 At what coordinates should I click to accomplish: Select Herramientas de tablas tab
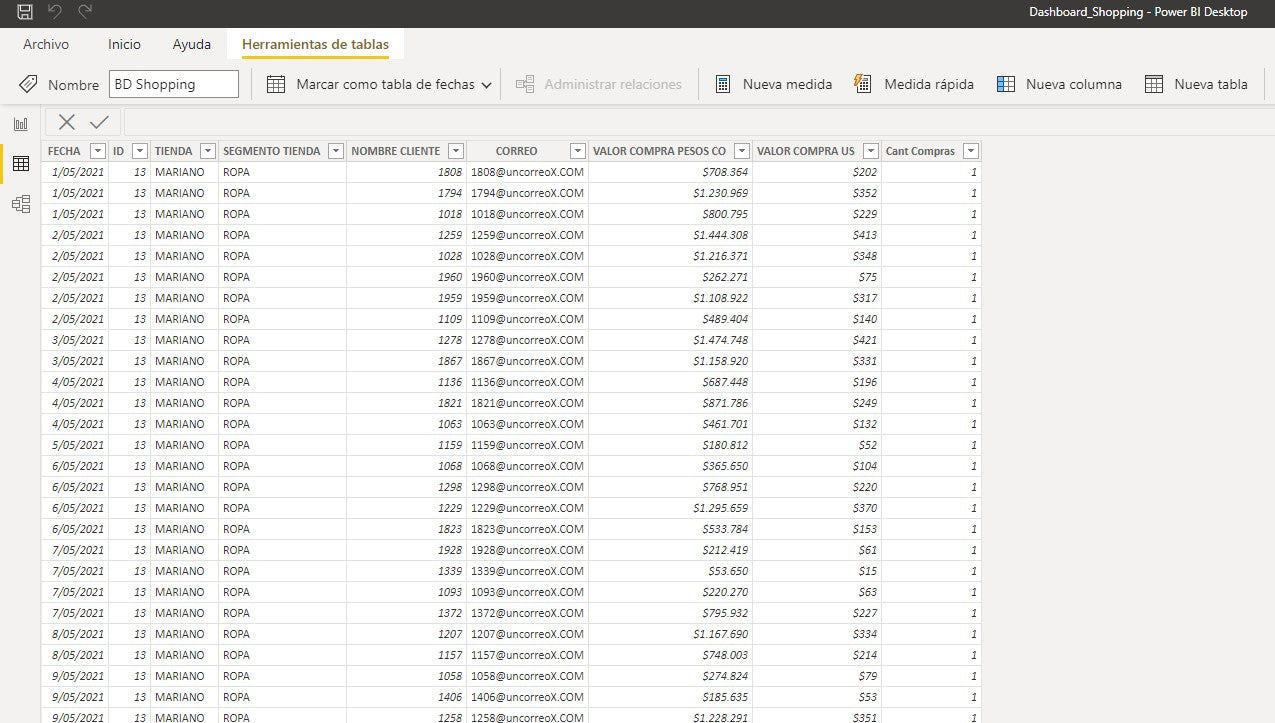(315, 44)
